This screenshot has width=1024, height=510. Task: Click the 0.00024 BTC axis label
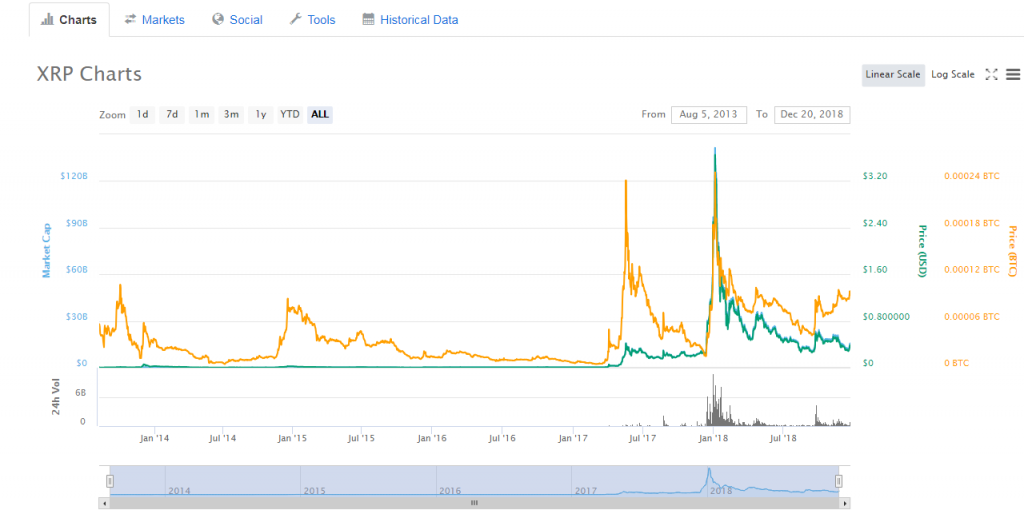[972, 176]
